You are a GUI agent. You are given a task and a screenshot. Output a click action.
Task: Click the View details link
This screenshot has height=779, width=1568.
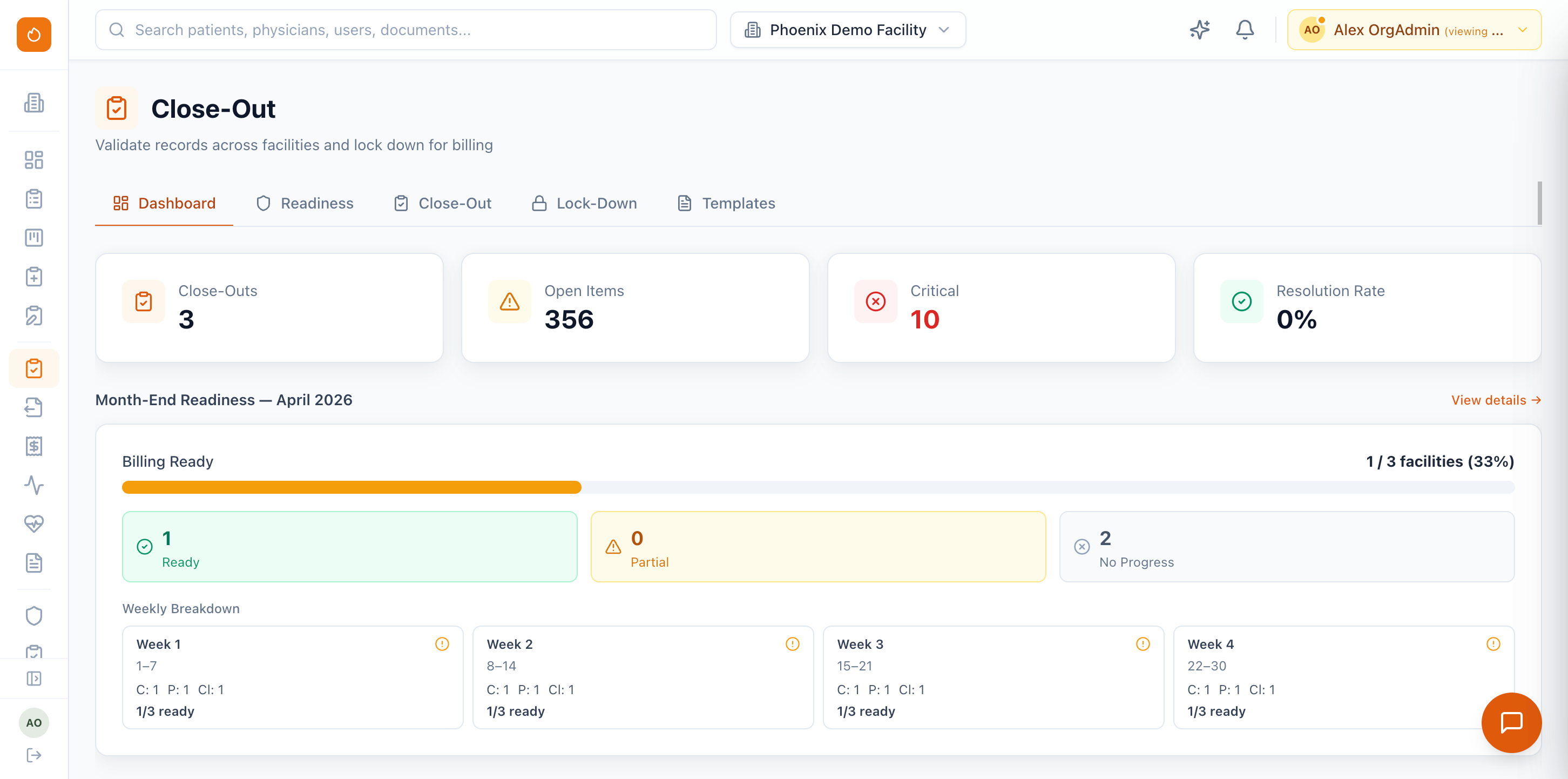coord(1495,400)
